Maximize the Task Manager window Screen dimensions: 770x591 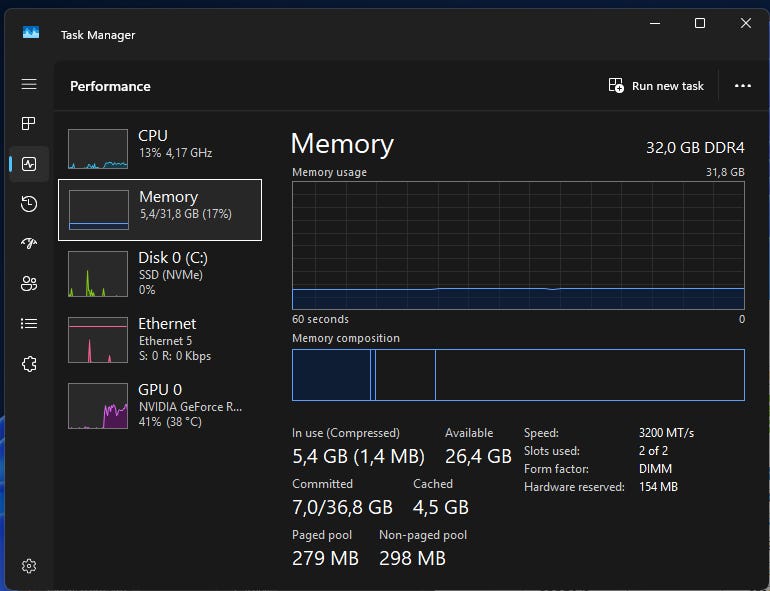click(700, 23)
